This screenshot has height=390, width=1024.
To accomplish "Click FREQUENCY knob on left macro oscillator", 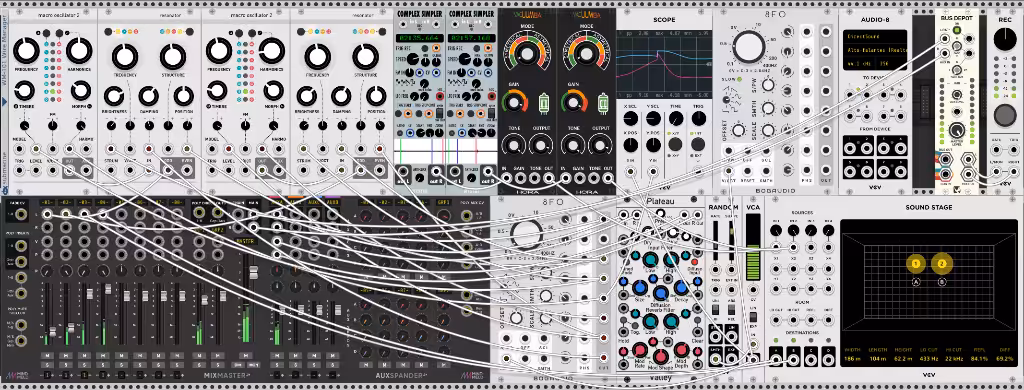I will [26, 50].
